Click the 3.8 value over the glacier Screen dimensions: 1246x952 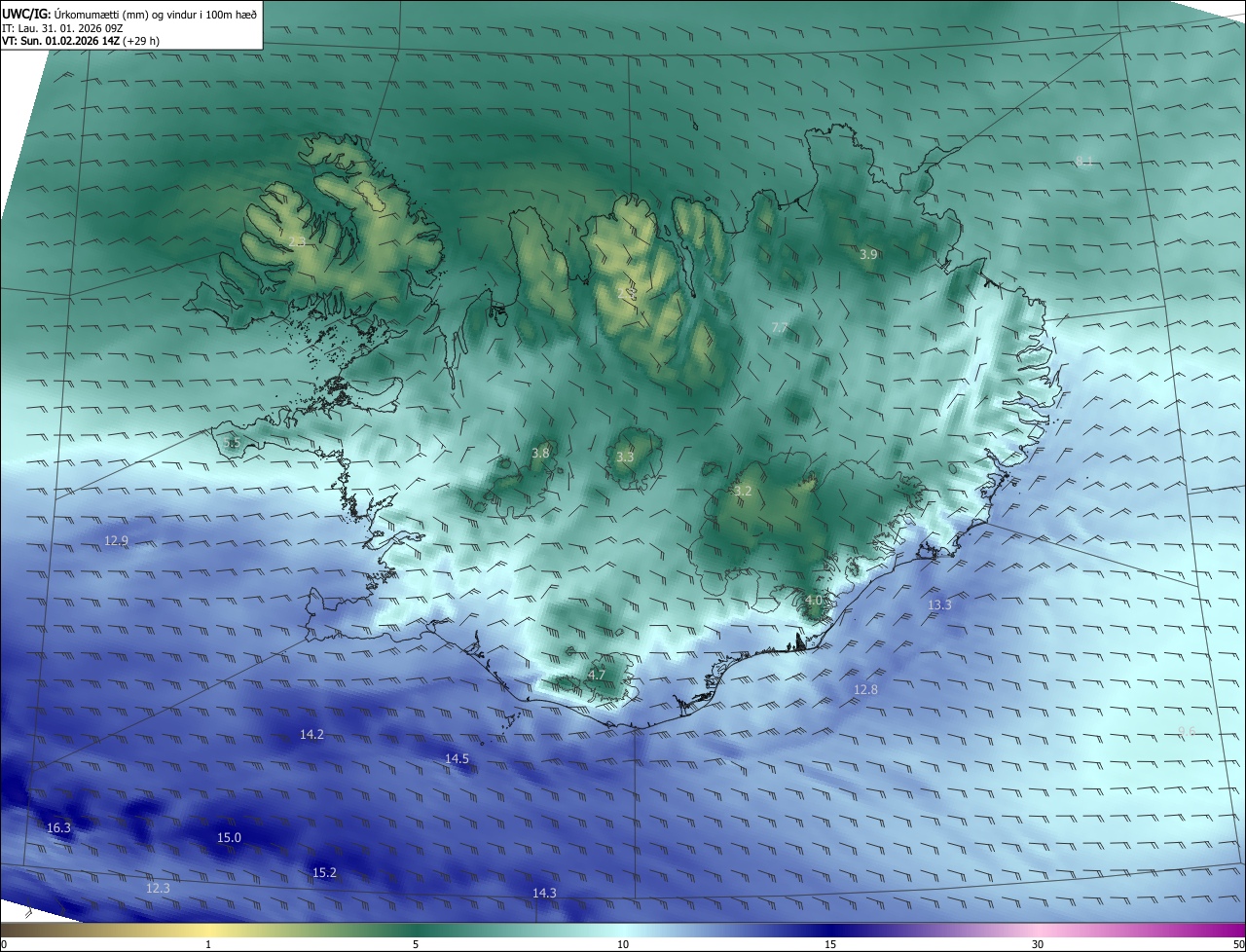tap(540, 453)
